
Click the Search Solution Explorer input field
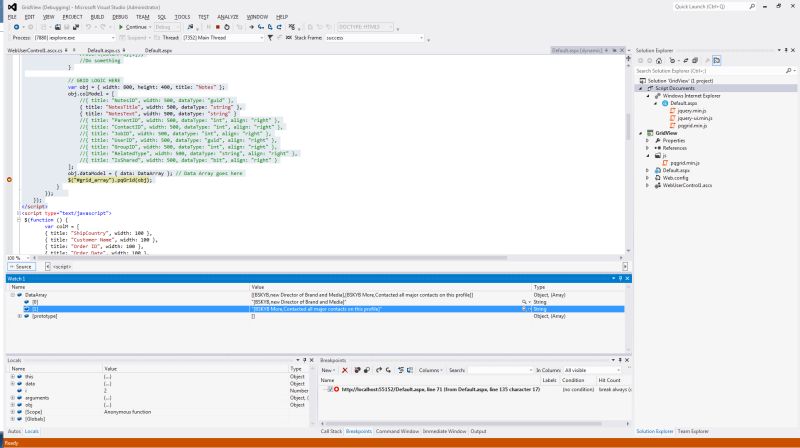coord(709,71)
